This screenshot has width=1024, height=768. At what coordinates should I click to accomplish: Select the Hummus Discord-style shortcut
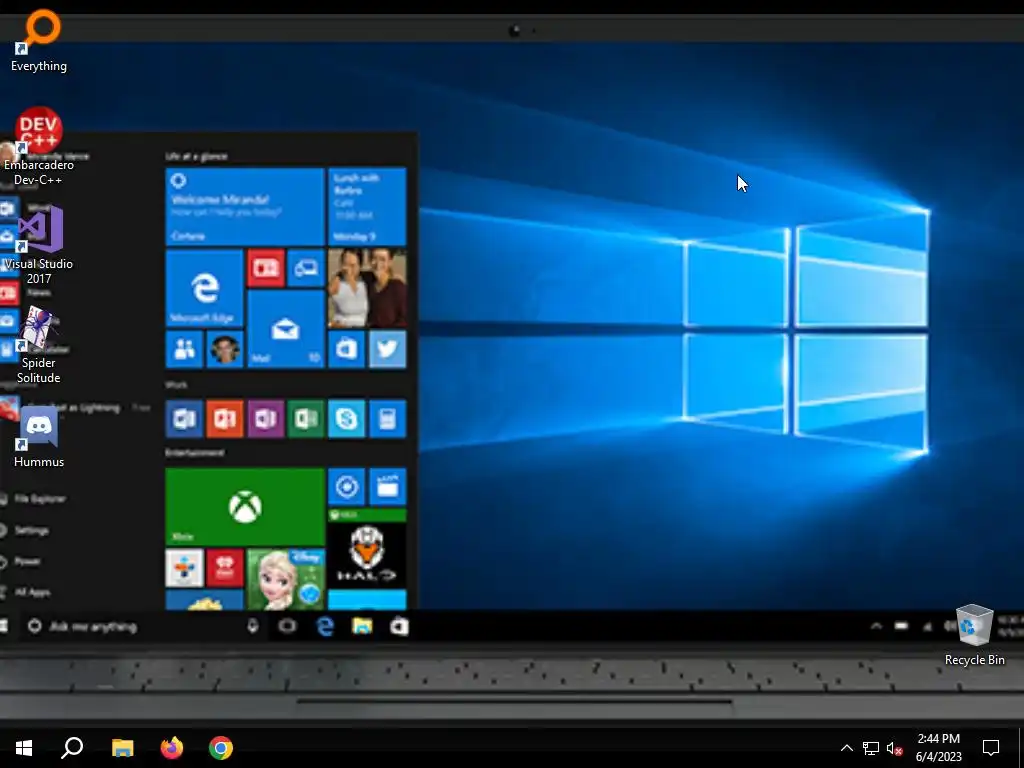[39, 438]
